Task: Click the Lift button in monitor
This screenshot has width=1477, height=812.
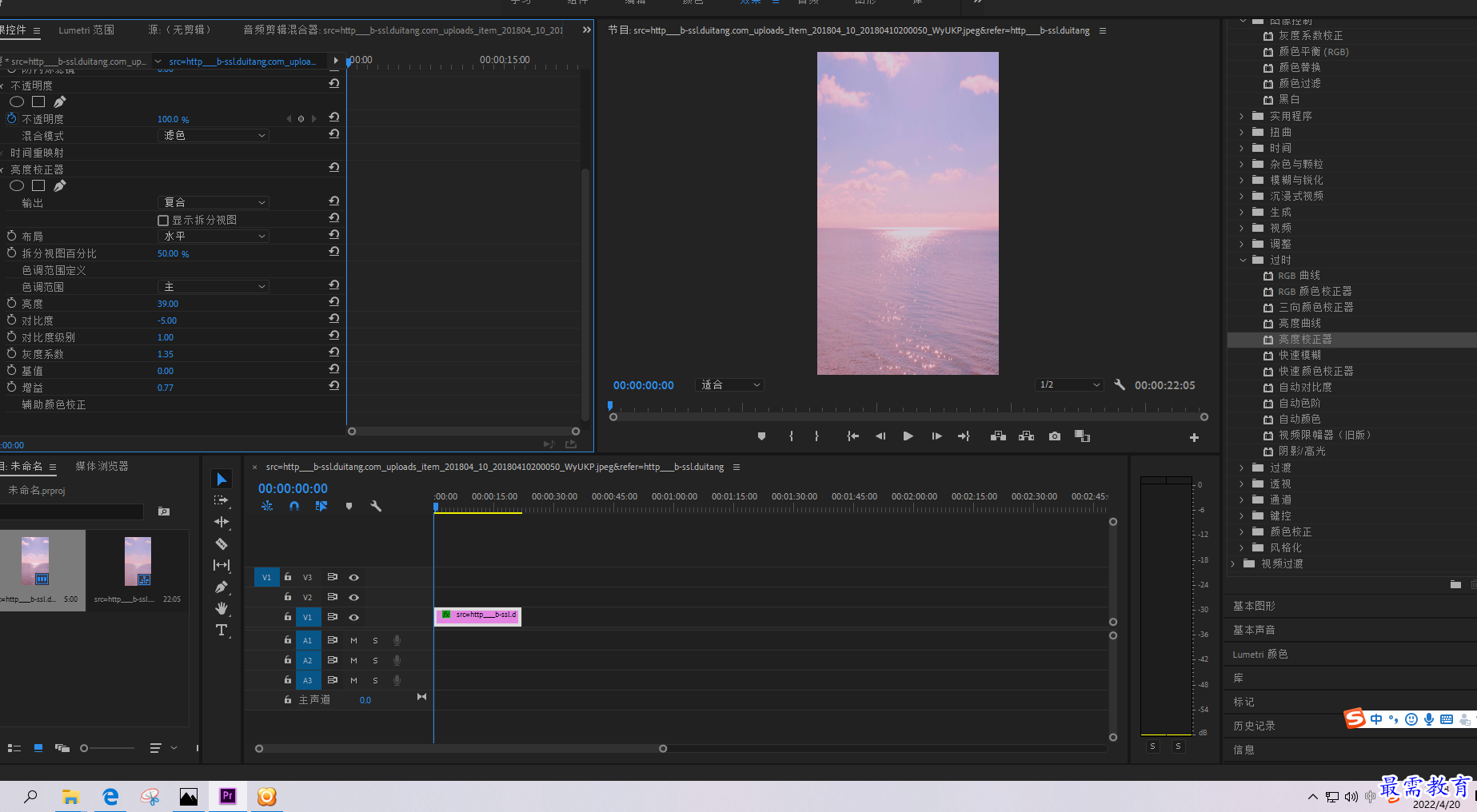Action: (998, 436)
